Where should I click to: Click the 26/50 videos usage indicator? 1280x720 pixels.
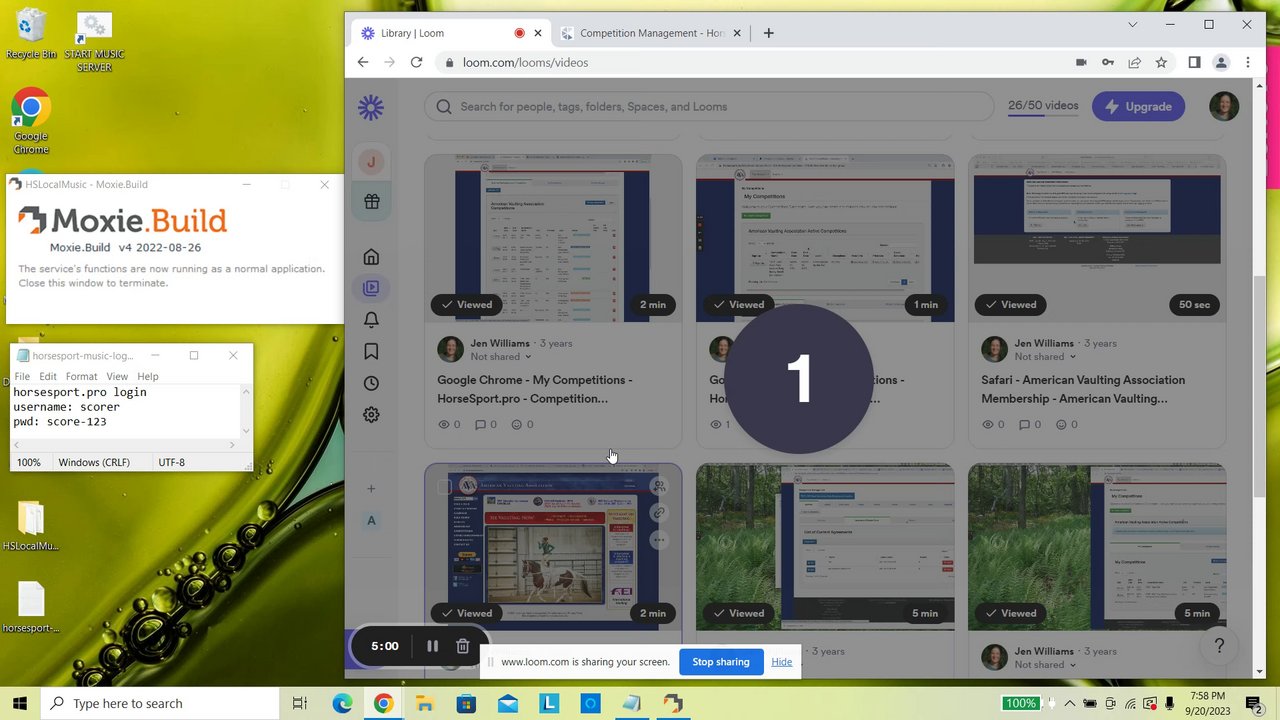click(x=1043, y=106)
